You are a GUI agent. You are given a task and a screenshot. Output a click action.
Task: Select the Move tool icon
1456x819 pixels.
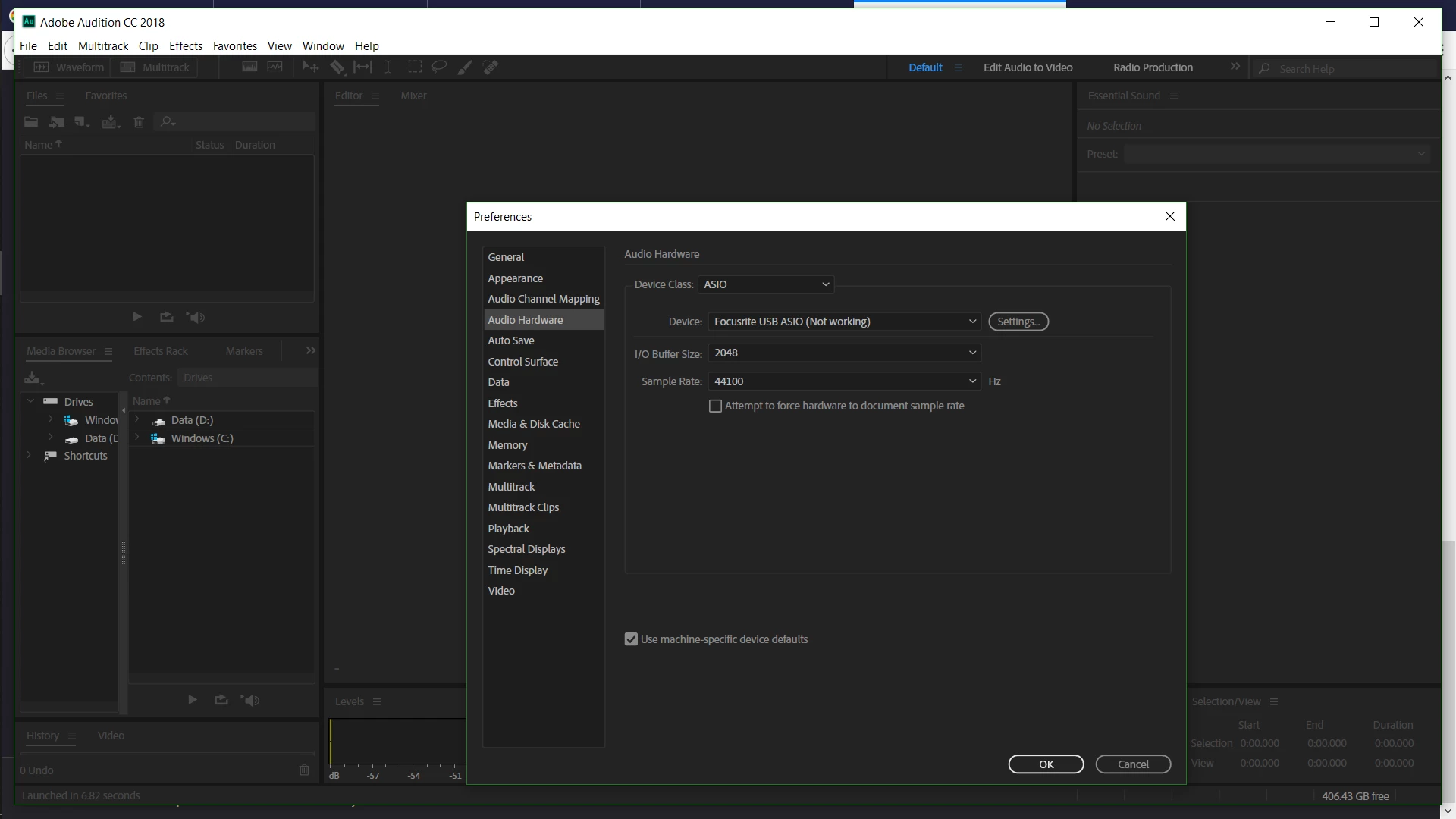click(310, 67)
